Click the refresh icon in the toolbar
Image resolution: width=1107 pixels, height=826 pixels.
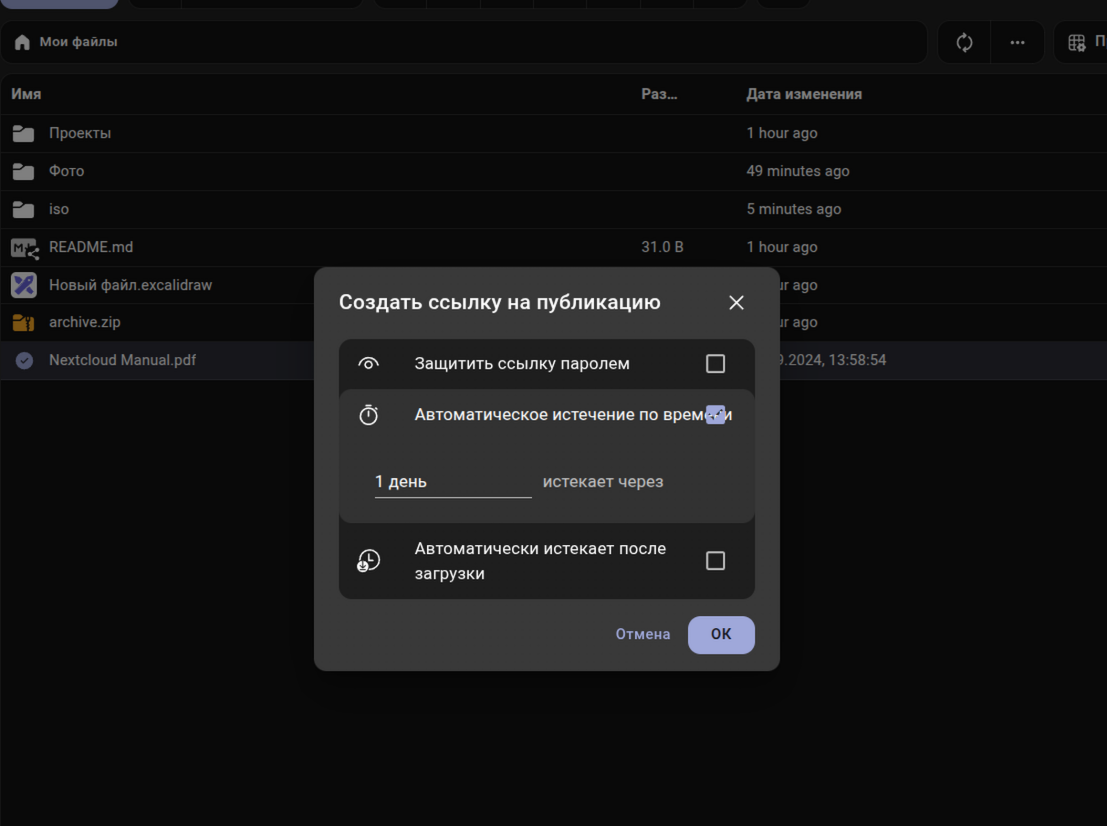click(964, 43)
